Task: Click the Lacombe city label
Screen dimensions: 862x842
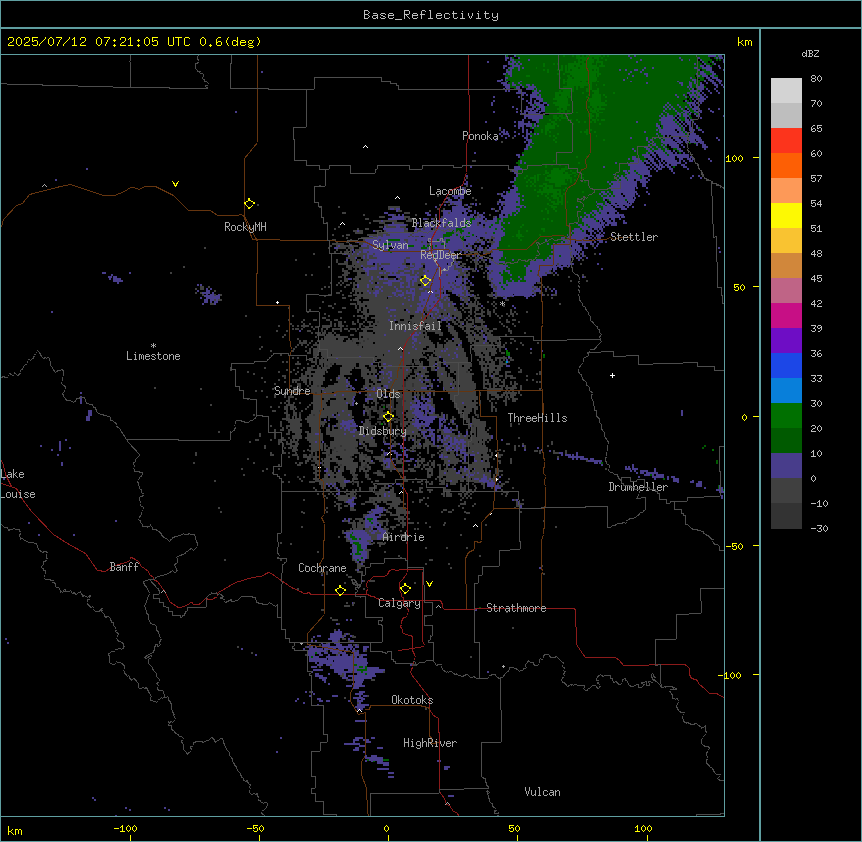Action: 450,191
